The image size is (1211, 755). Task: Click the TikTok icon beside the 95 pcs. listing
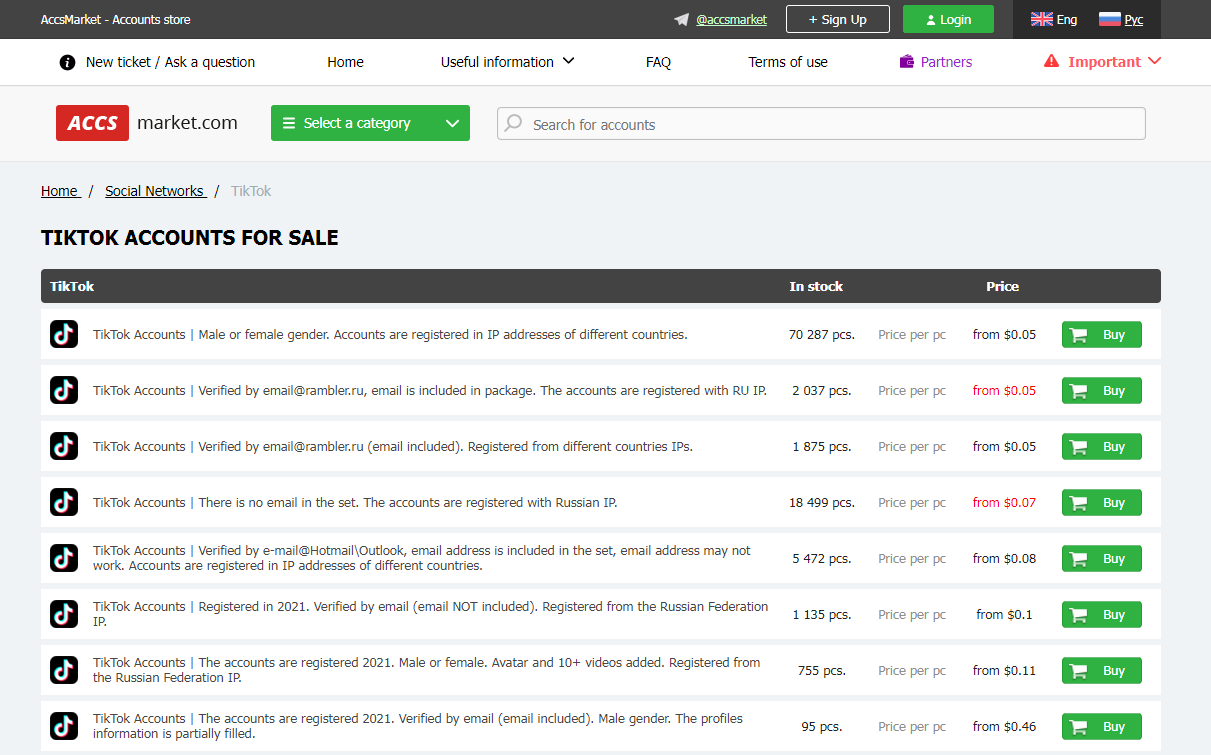coord(64,726)
